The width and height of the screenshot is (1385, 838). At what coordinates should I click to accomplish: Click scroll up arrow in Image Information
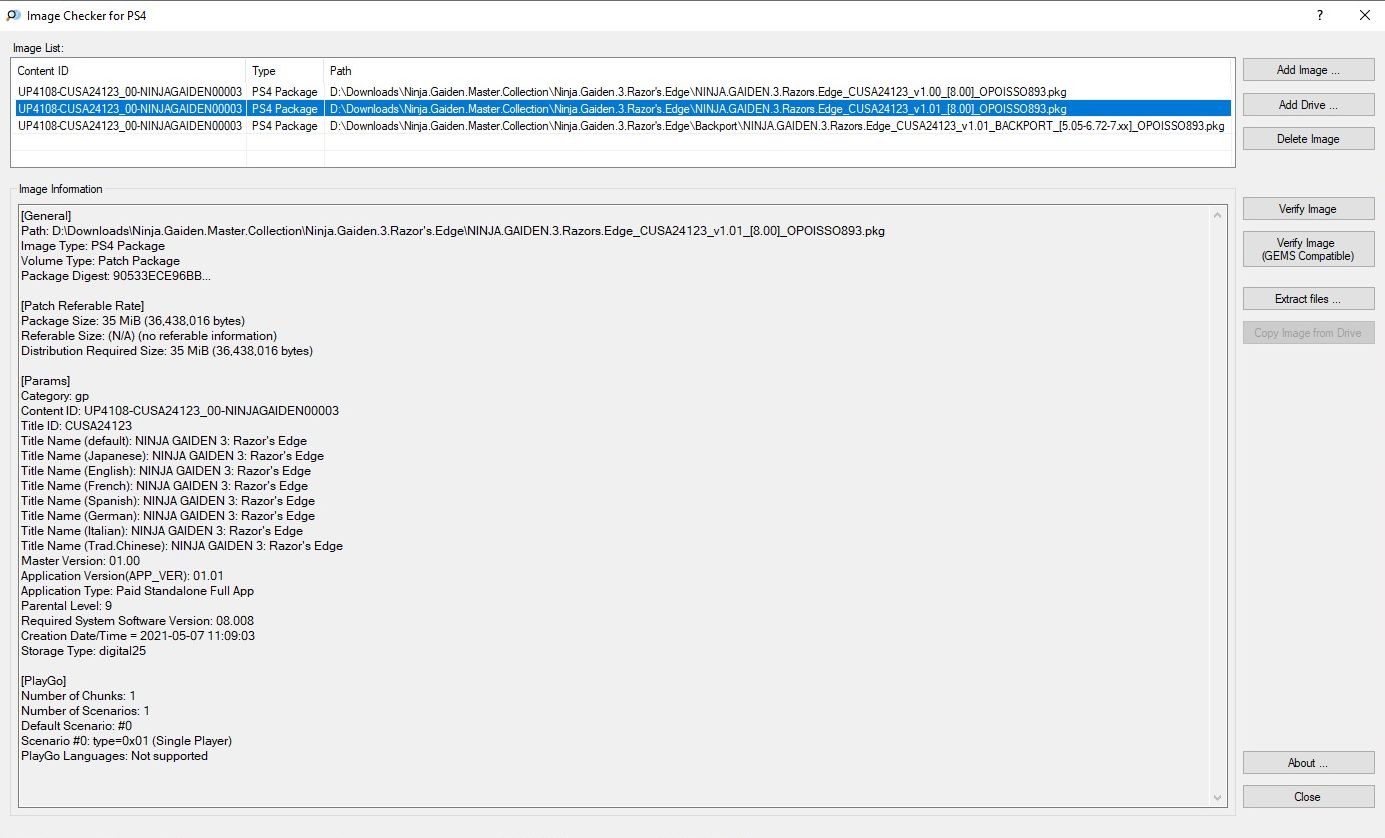click(x=1218, y=215)
